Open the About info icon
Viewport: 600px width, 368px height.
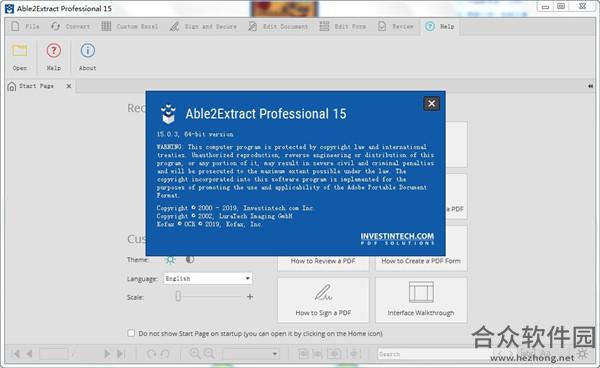click(x=88, y=50)
